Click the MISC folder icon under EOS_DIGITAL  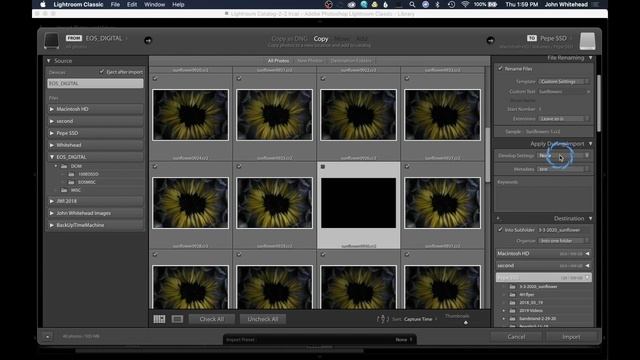point(64,190)
